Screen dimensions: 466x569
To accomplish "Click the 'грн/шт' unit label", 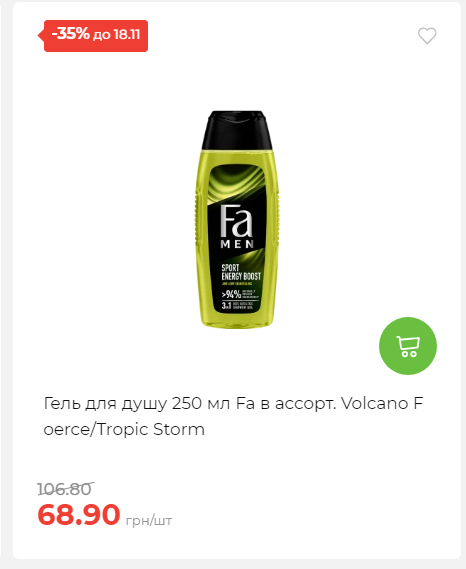I will point(149,520).
